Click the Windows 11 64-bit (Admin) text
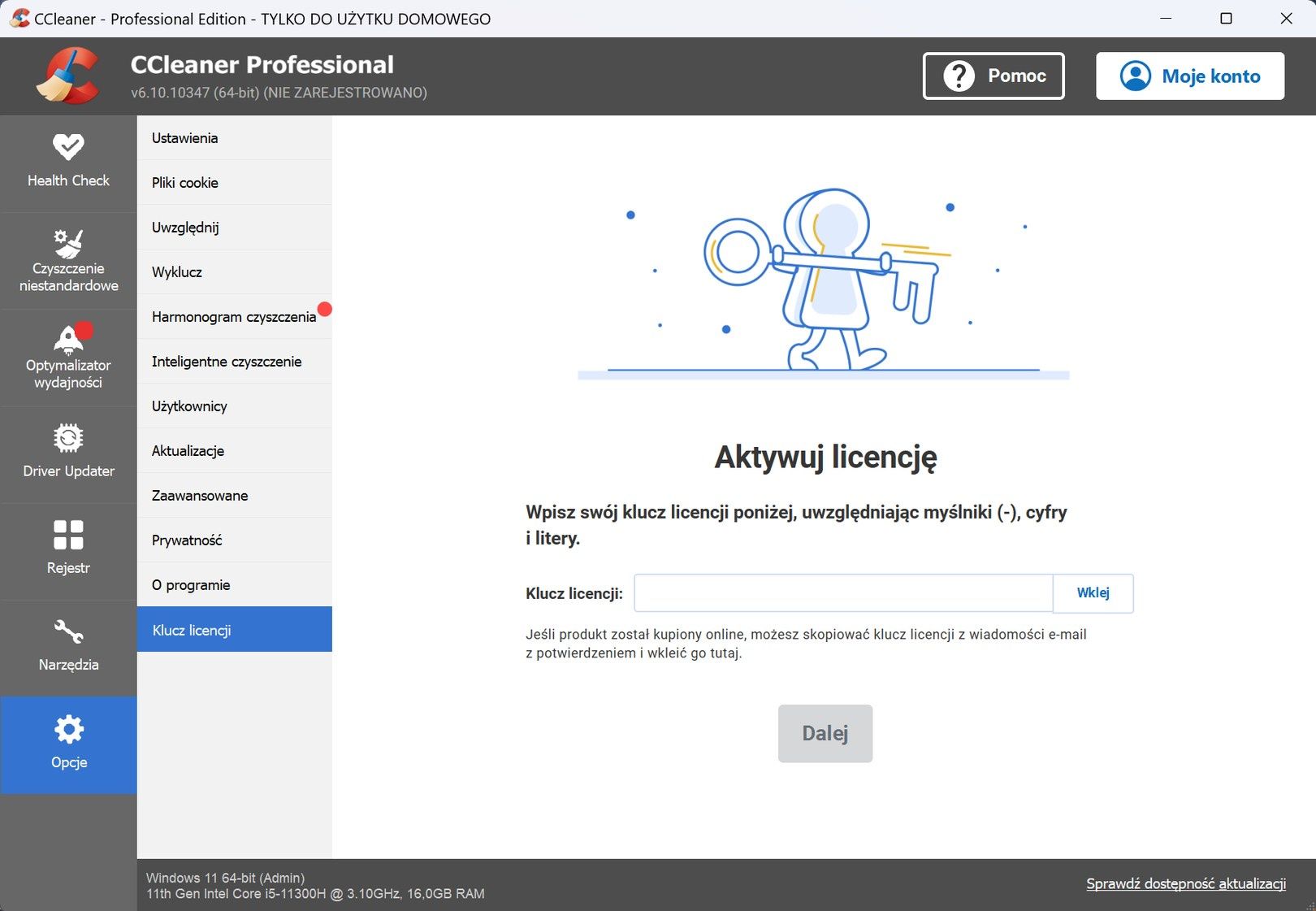The image size is (1316, 911). click(225, 878)
